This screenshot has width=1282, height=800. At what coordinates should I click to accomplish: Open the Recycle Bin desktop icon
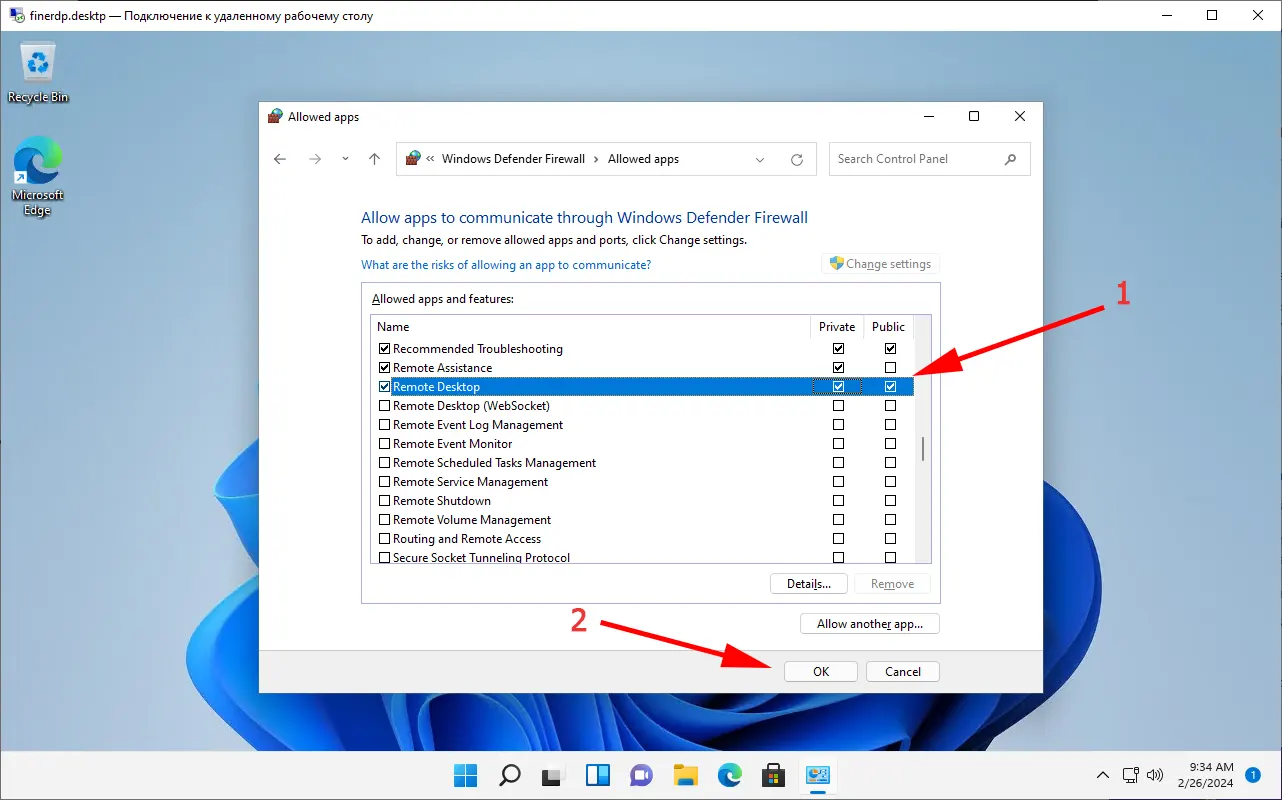[38, 73]
